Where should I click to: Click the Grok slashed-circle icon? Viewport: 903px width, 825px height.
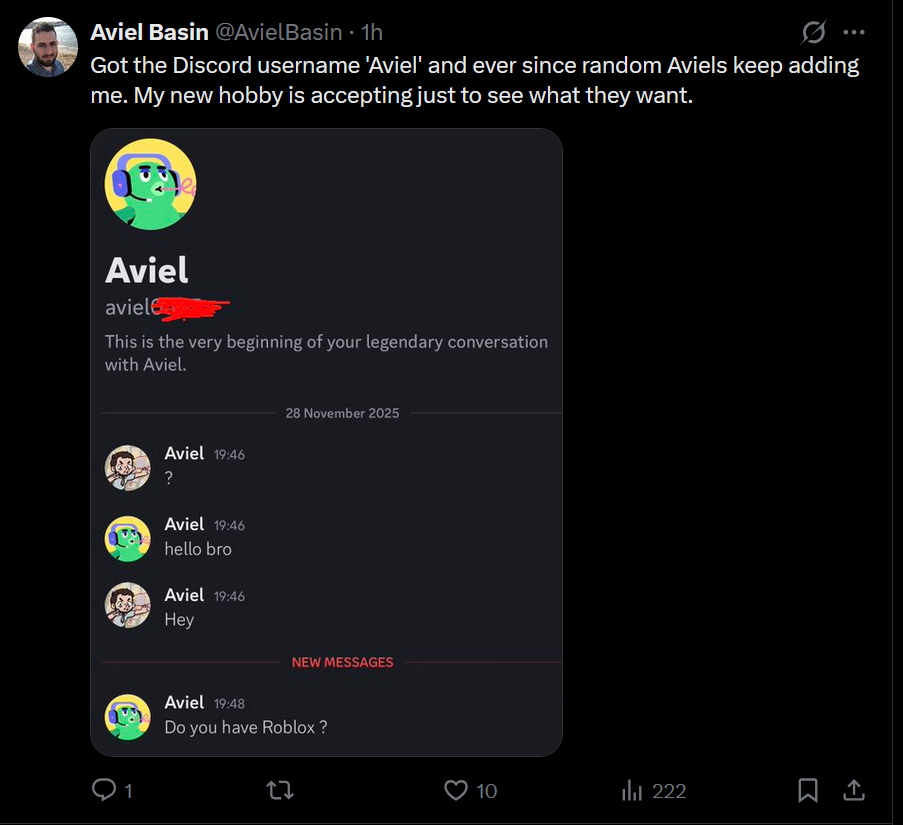point(814,32)
